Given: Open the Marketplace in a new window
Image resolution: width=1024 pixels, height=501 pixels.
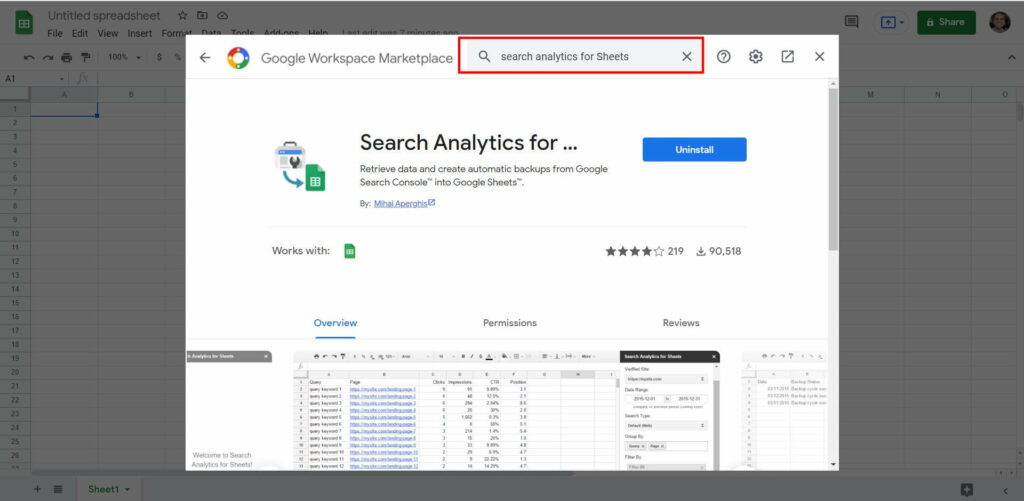Looking at the screenshot, I should [788, 57].
